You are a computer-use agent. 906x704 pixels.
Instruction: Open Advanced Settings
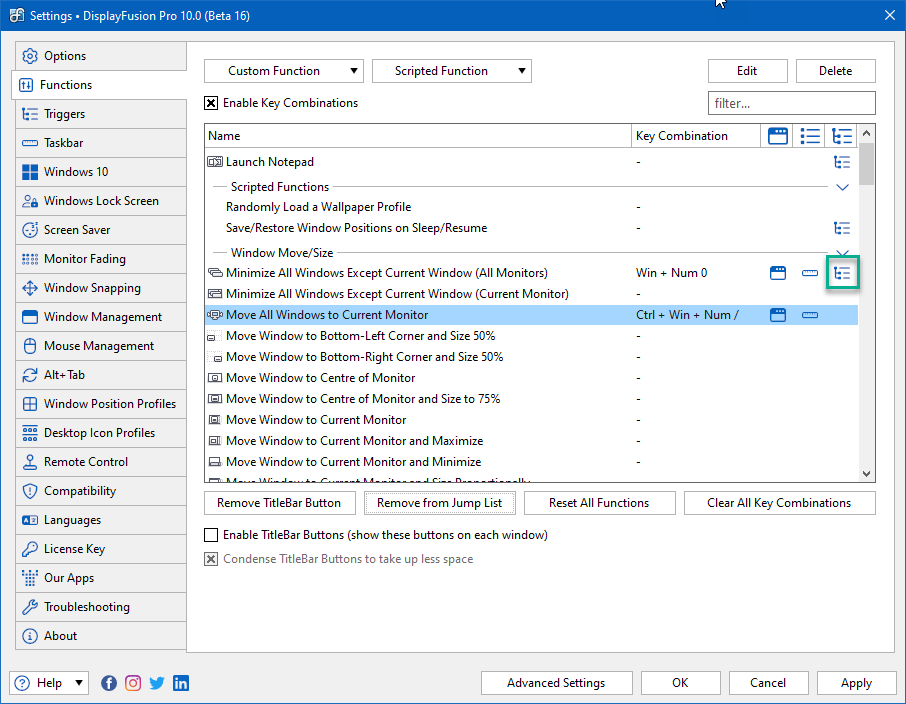(556, 683)
